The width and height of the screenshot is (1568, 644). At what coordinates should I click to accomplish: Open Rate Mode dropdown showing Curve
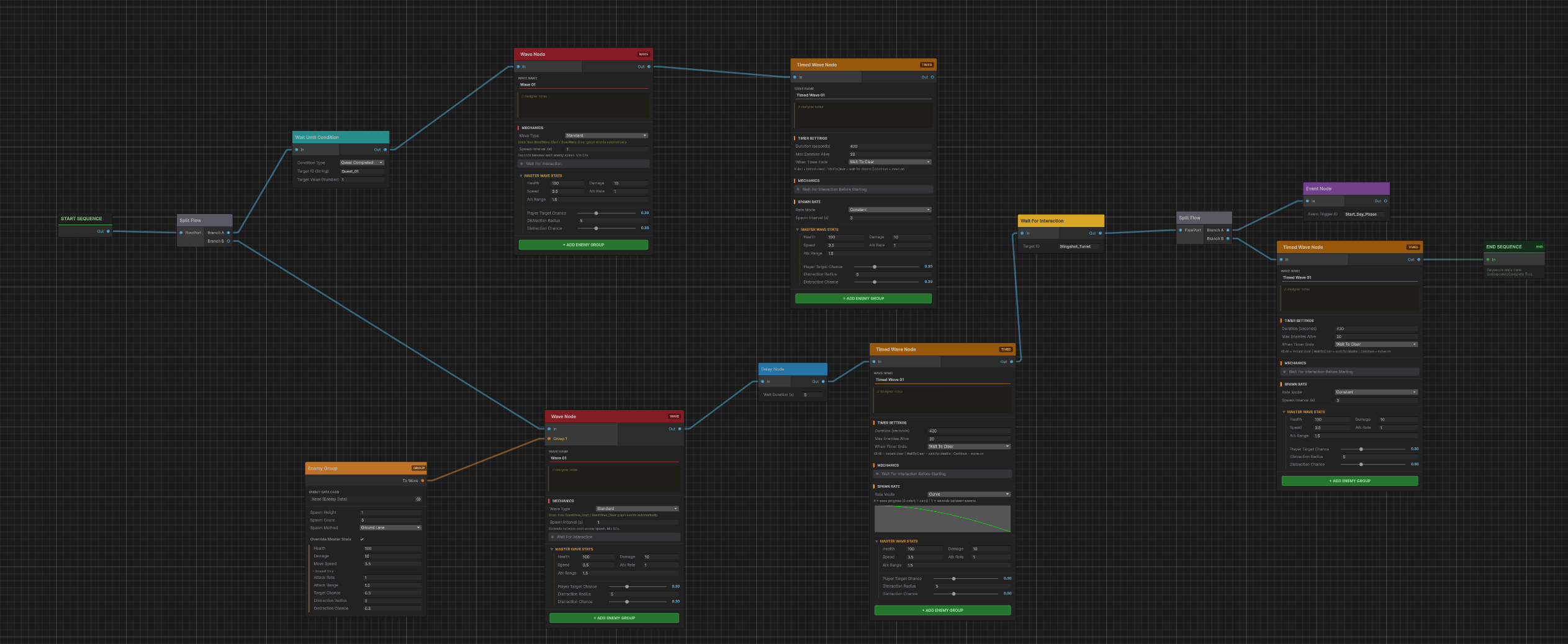(970, 494)
